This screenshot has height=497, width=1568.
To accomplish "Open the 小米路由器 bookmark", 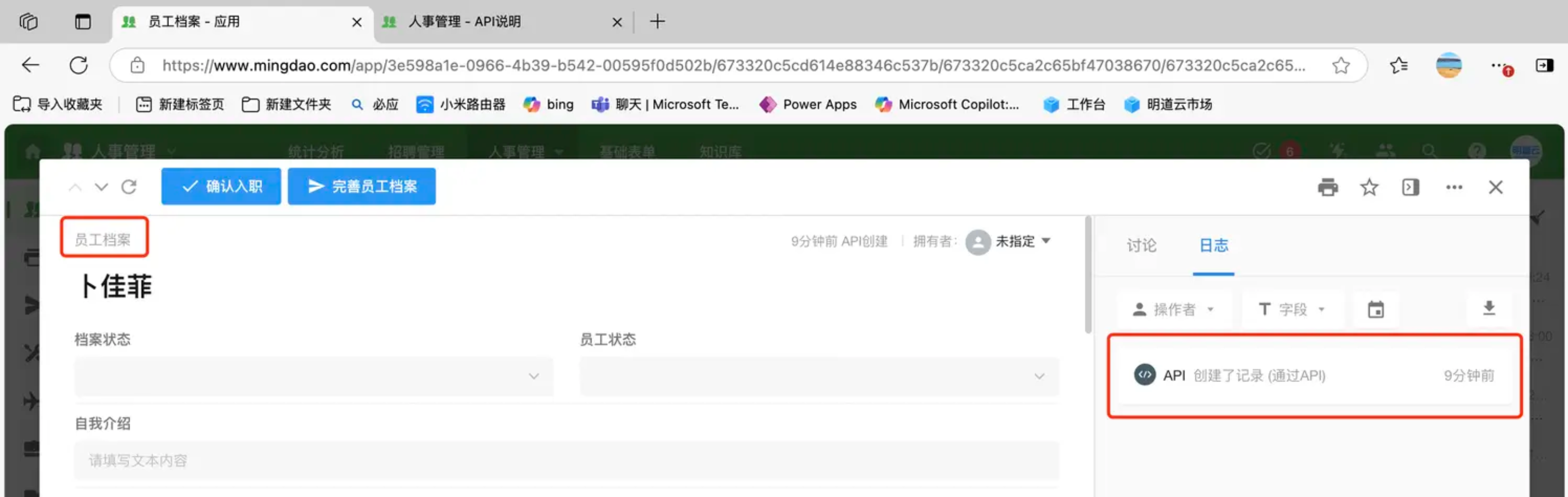I will pos(461,105).
